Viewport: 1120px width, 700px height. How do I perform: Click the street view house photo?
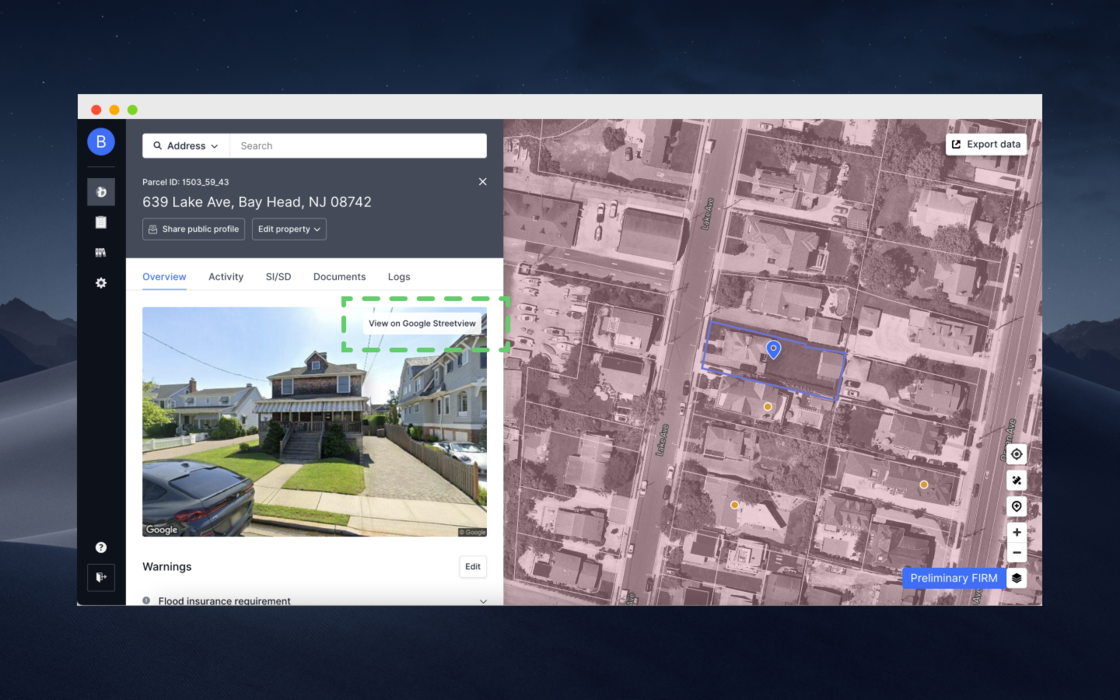coord(314,421)
